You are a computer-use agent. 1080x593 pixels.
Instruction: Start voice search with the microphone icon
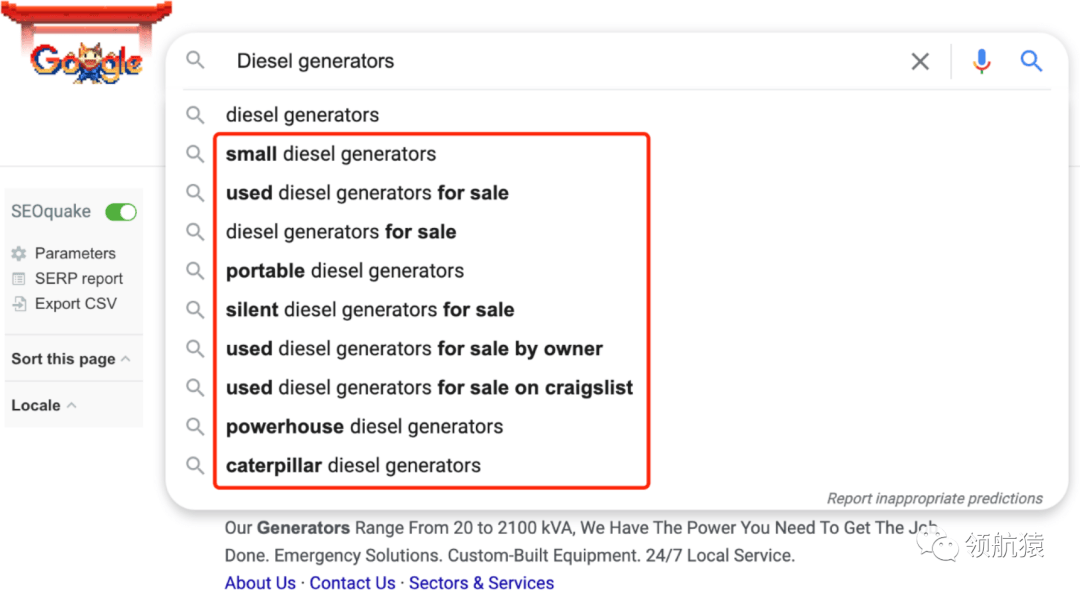coord(982,61)
